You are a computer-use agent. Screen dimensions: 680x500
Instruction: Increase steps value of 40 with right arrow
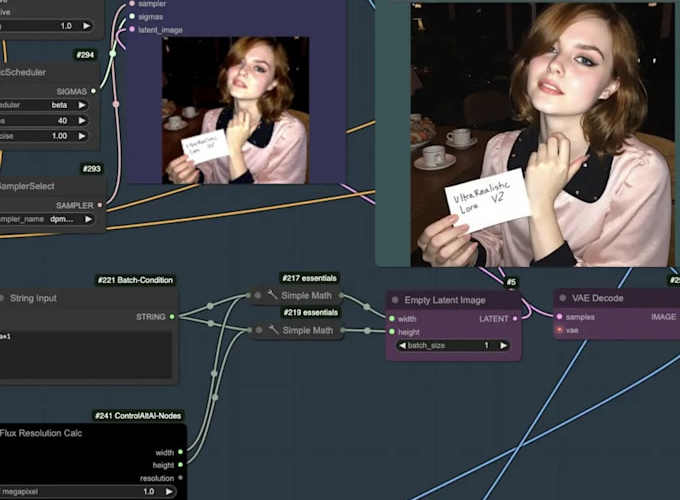click(82, 120)
